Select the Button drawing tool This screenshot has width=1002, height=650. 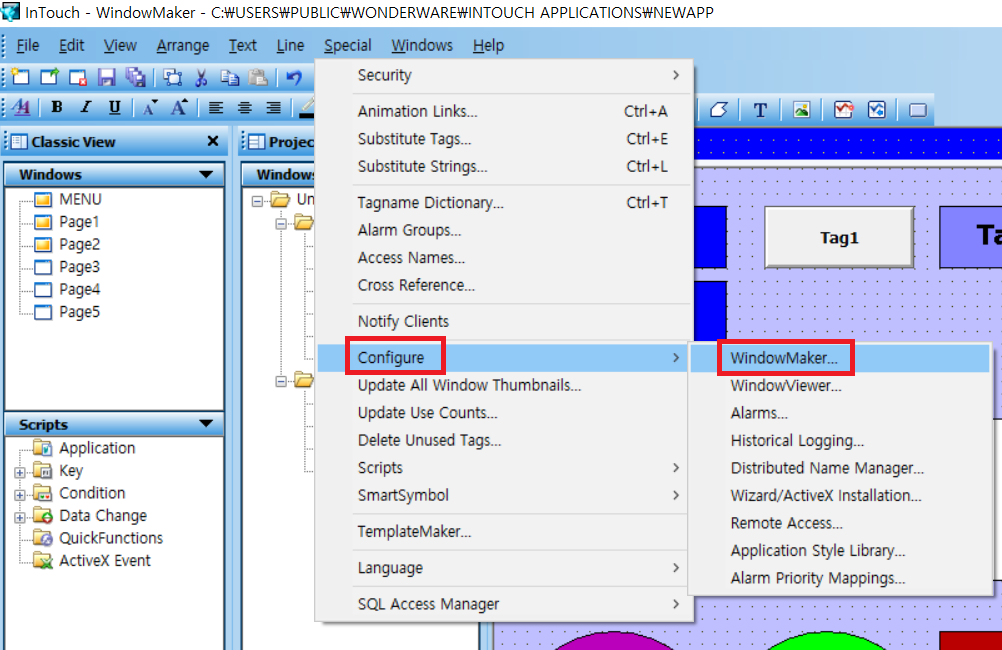[x=918, y=110]
